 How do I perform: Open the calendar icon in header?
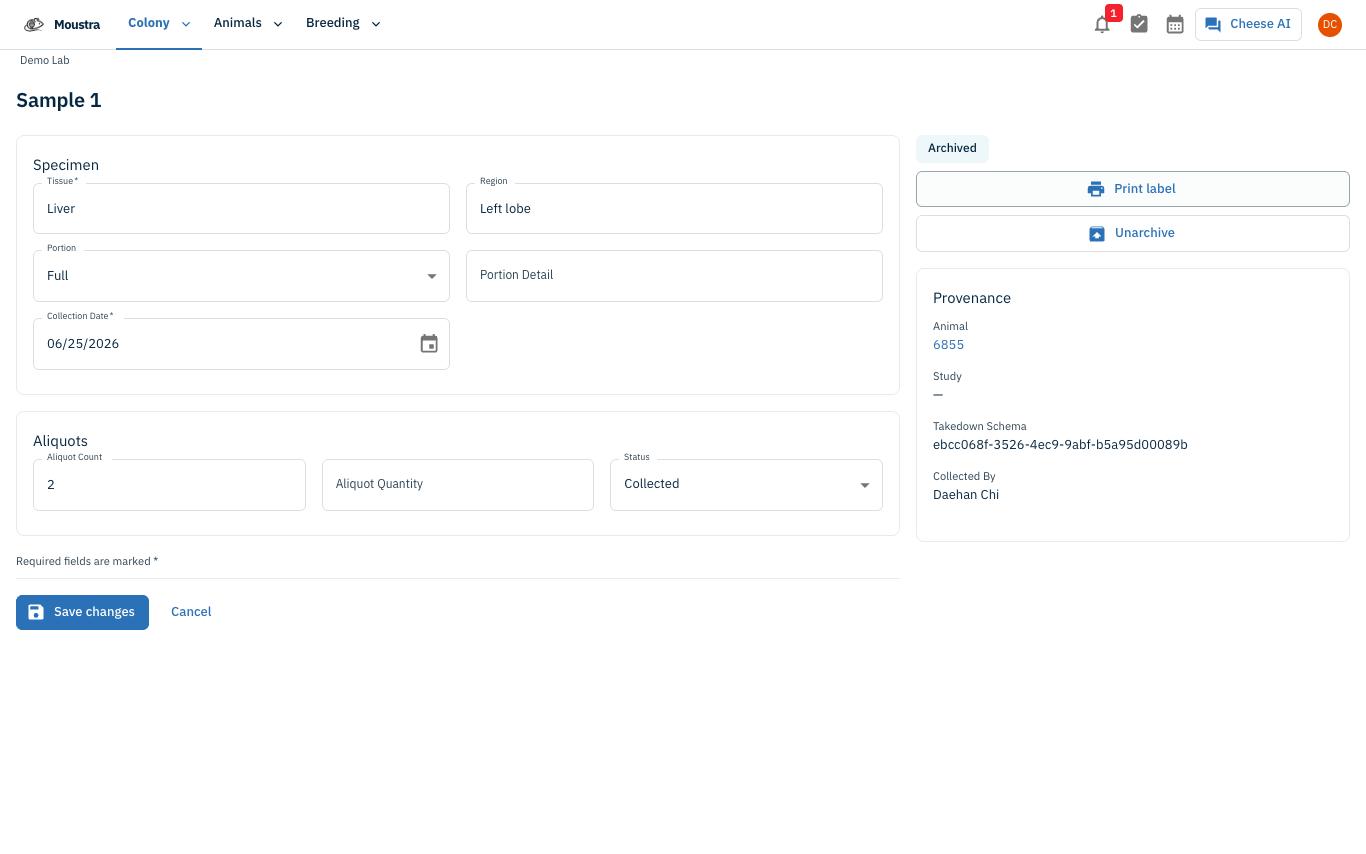1175,24
